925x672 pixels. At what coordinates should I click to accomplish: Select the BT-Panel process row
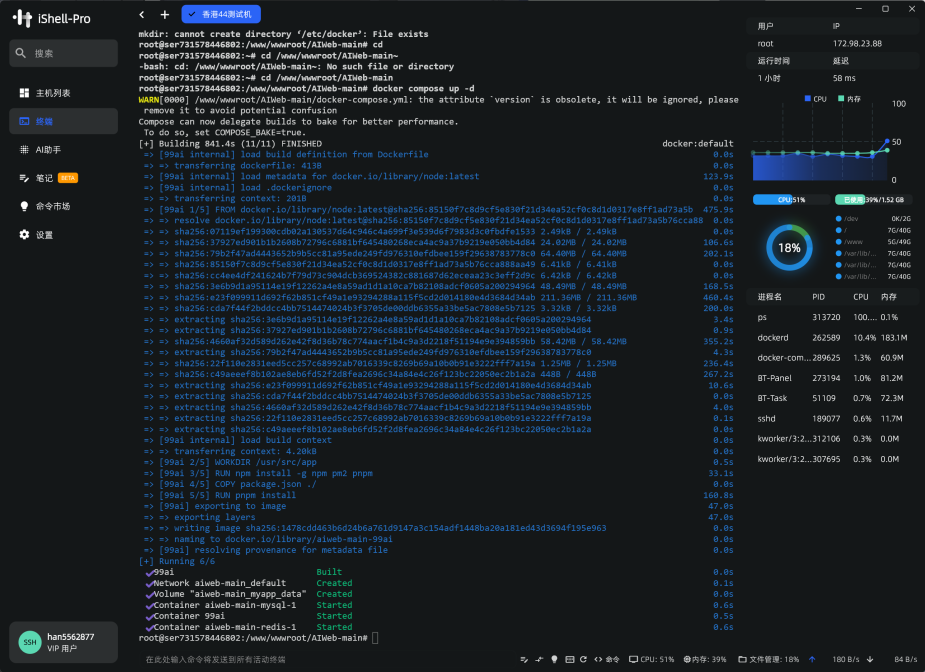point(830,378)
